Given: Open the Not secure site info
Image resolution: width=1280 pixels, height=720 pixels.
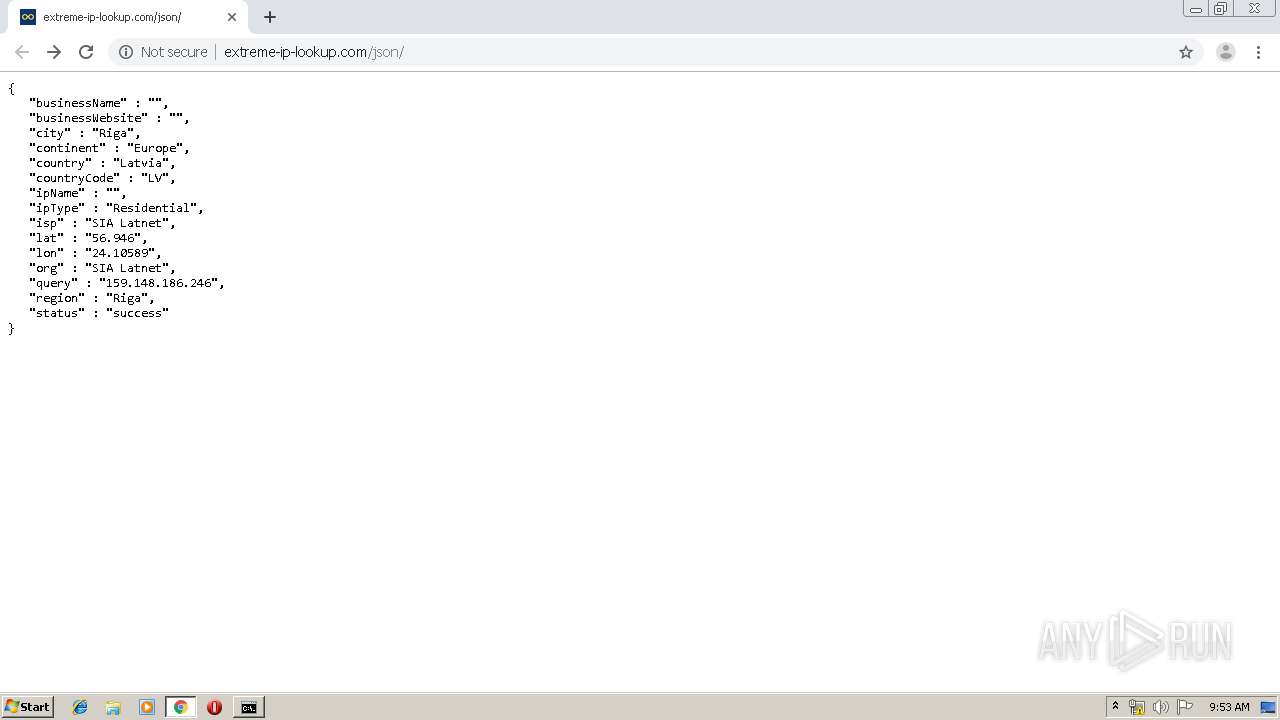Looking at the screenshot, I should pyautogui.click(x=163, y=52).
